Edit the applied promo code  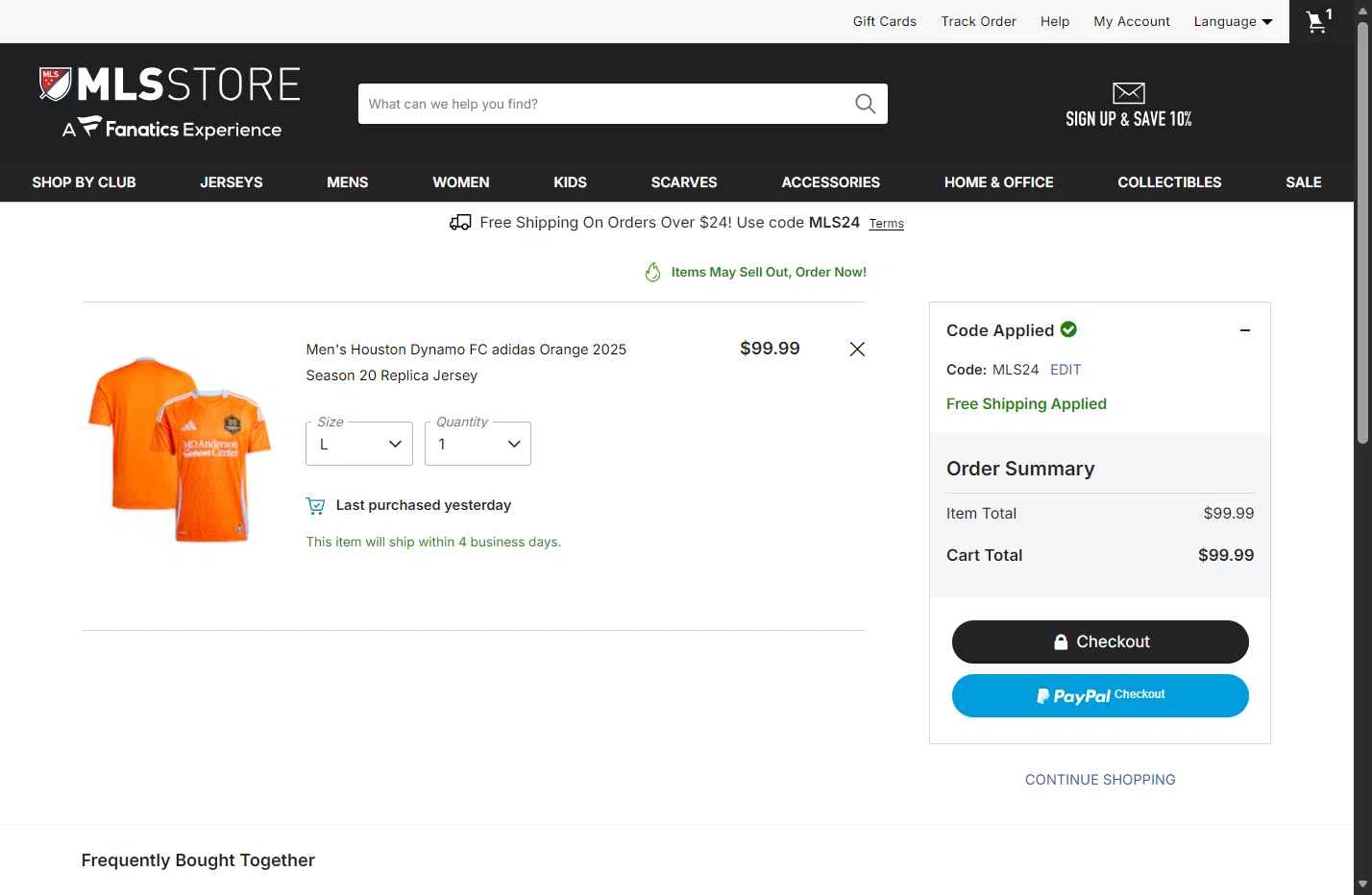1066,370
